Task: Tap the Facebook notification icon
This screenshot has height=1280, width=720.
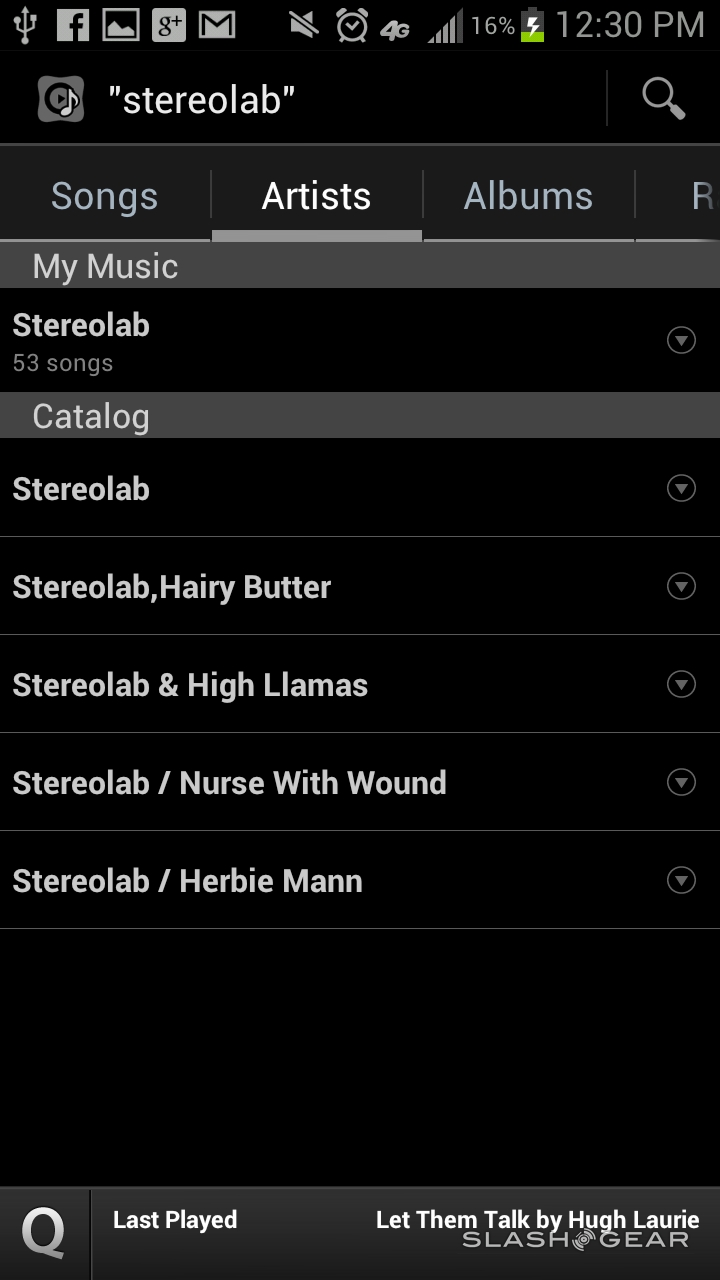Action: [x=72, y=24]
